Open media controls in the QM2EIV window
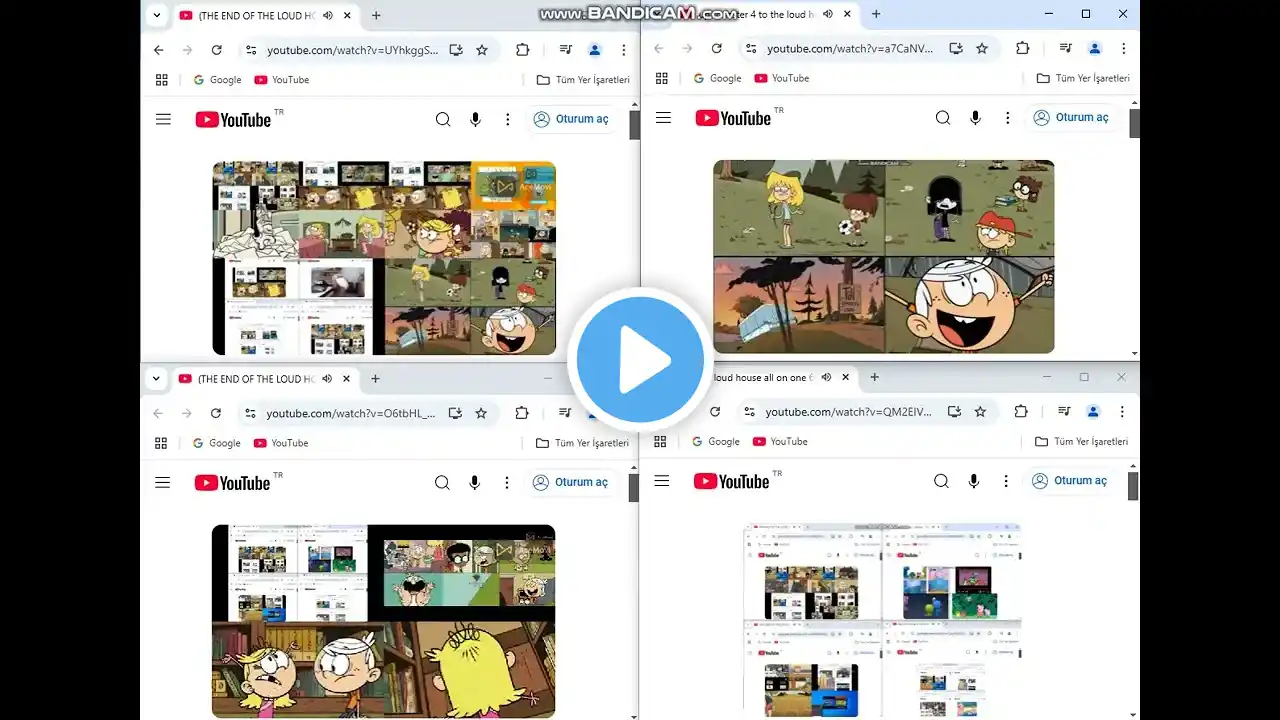Viewport: 1280px width, 720px height. coord(1064,411)
